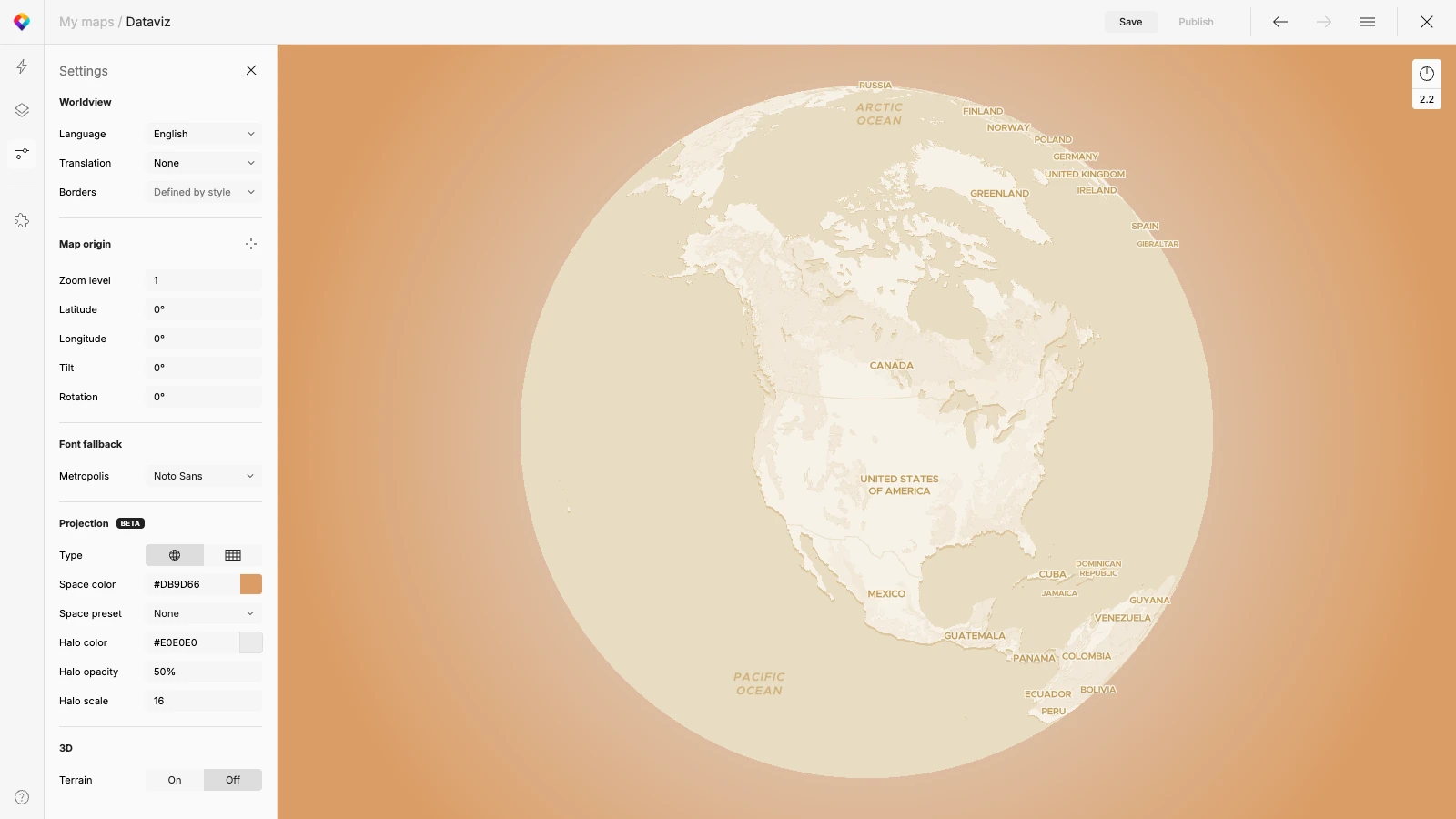Open the layers panel icon
Image resolution: width=1456 pixels, height=819 pixels.
point(22,110)
